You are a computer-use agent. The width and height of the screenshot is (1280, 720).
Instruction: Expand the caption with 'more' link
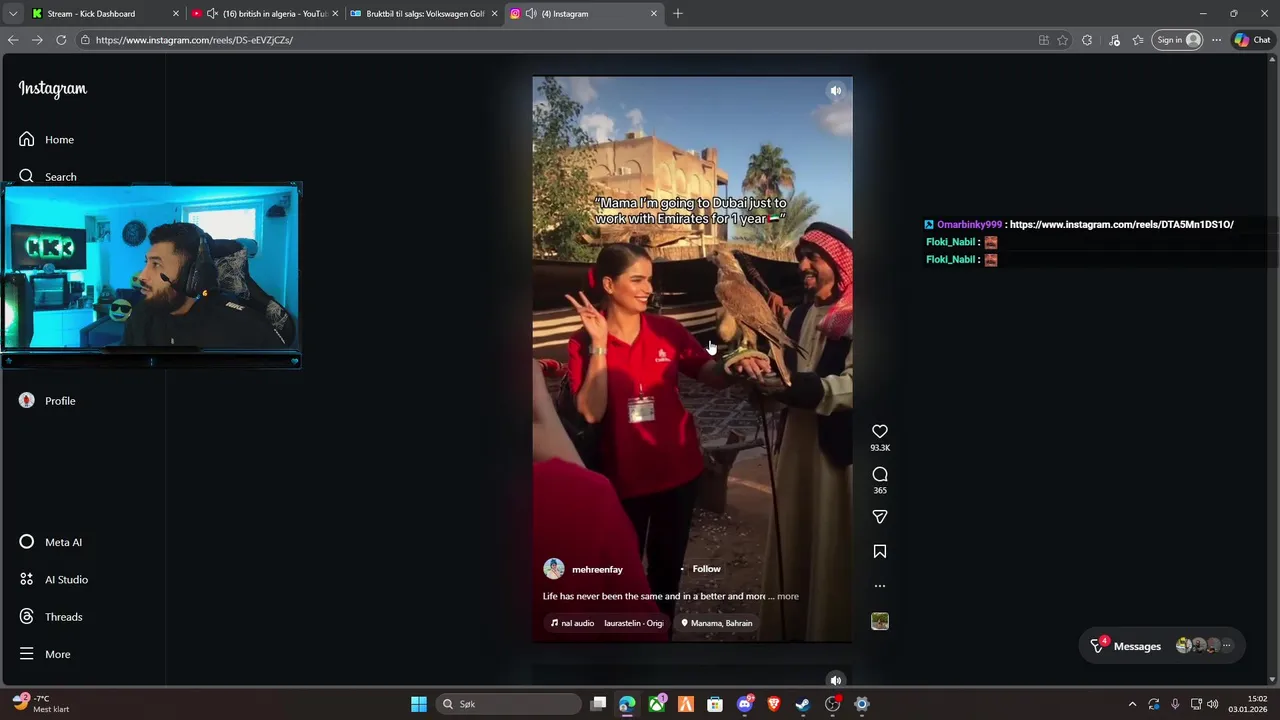click(x=788, y=596)
